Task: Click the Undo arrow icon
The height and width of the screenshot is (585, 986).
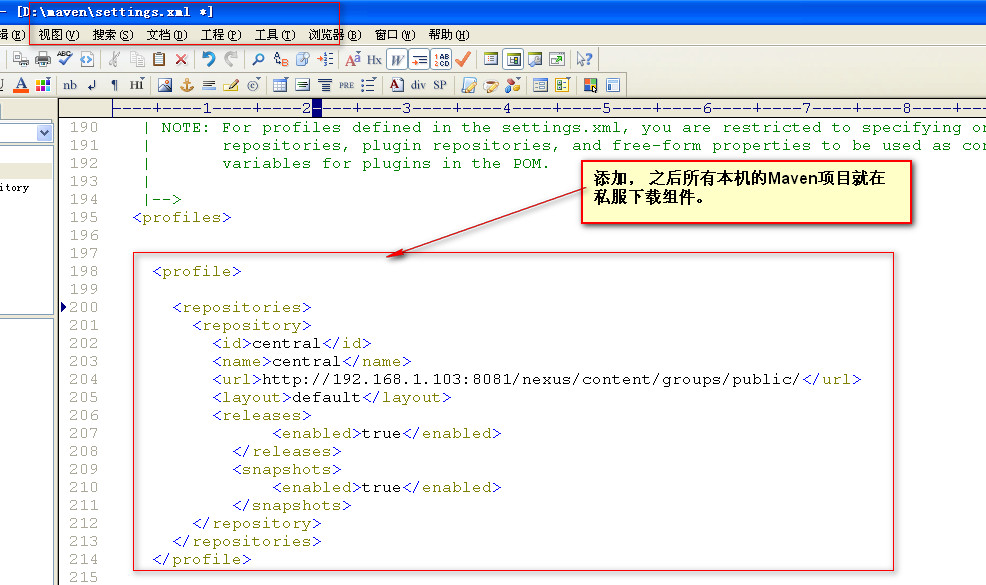Action: (x=206, y=58)
